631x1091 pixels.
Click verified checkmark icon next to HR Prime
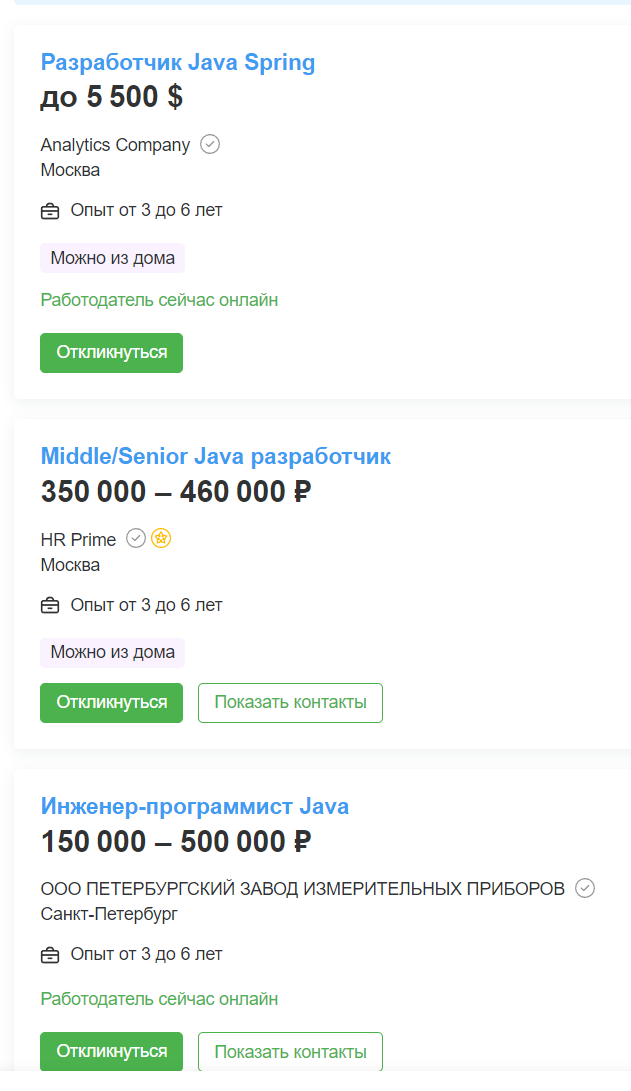(x=136, y=539)
